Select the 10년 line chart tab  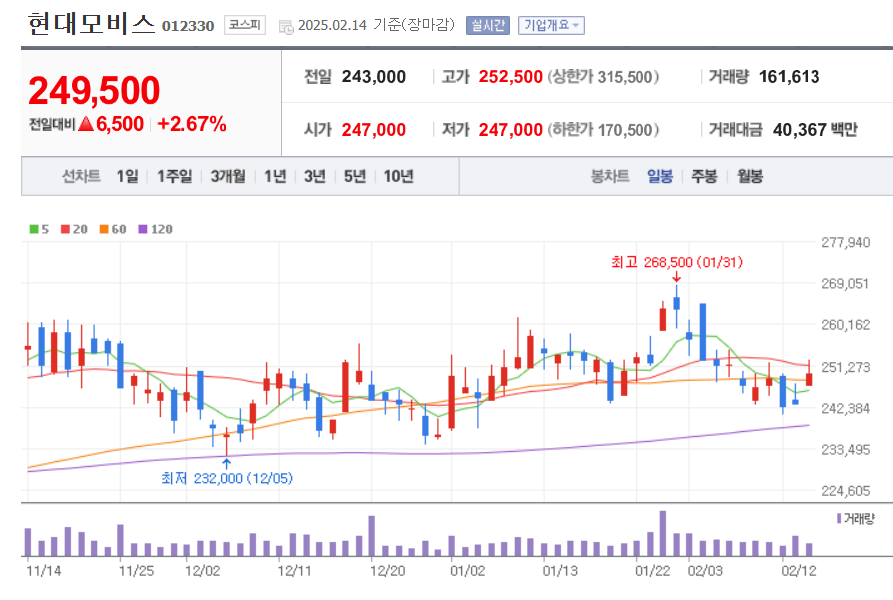point(398,176)
